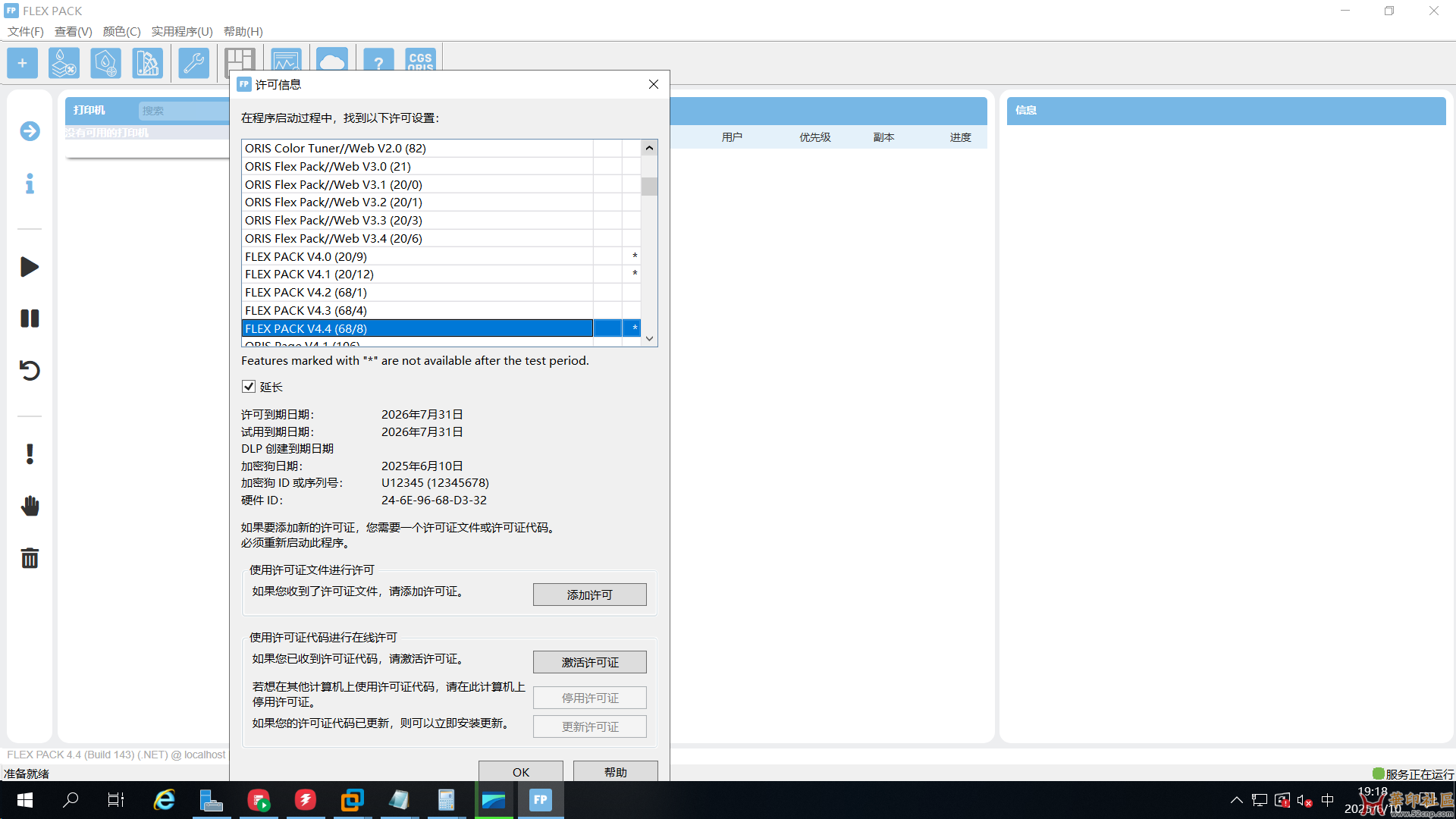
Task: Open the 查看(V) menu
Action: click(x=74, y=31)
